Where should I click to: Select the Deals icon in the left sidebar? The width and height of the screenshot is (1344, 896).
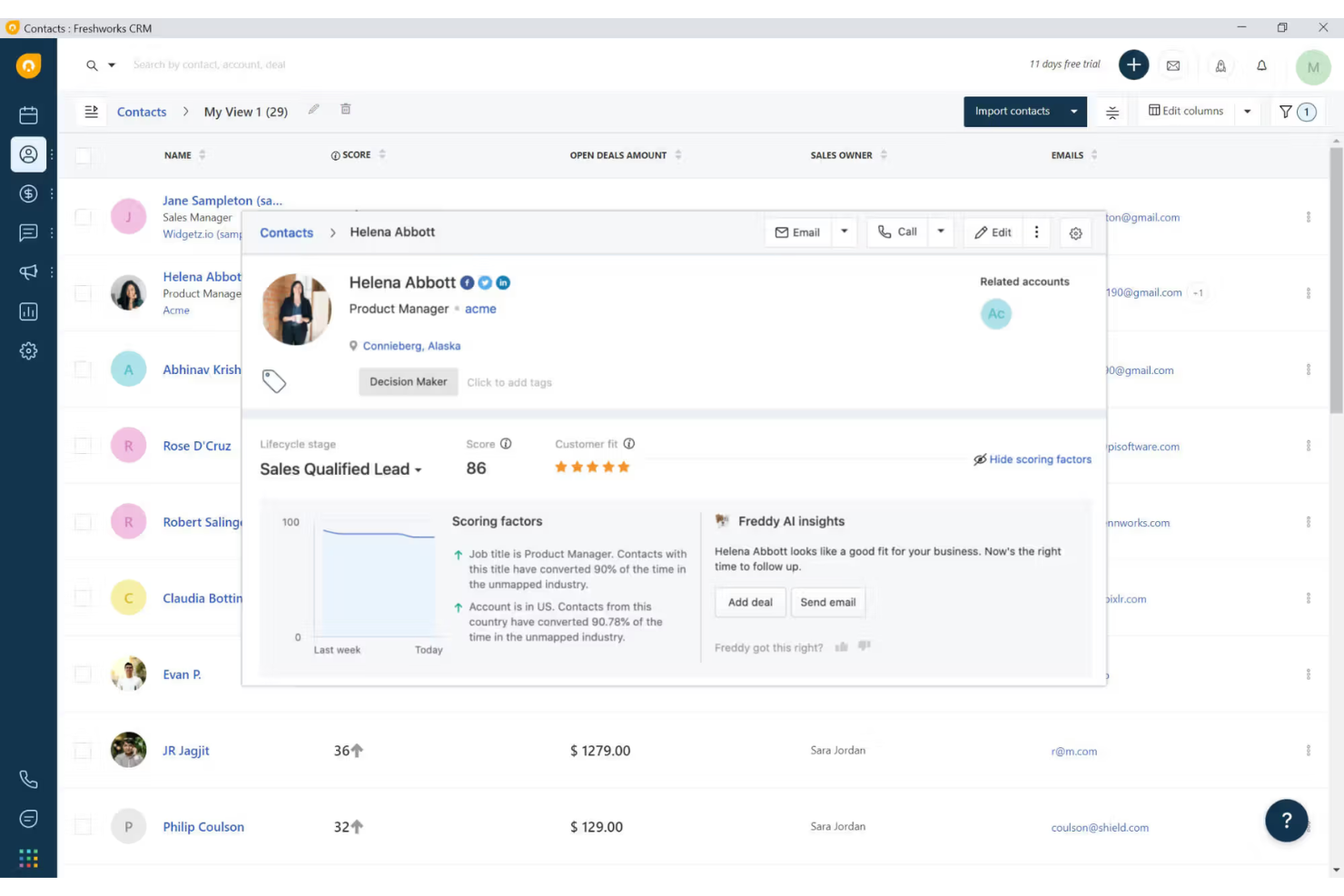pos(28,193)
